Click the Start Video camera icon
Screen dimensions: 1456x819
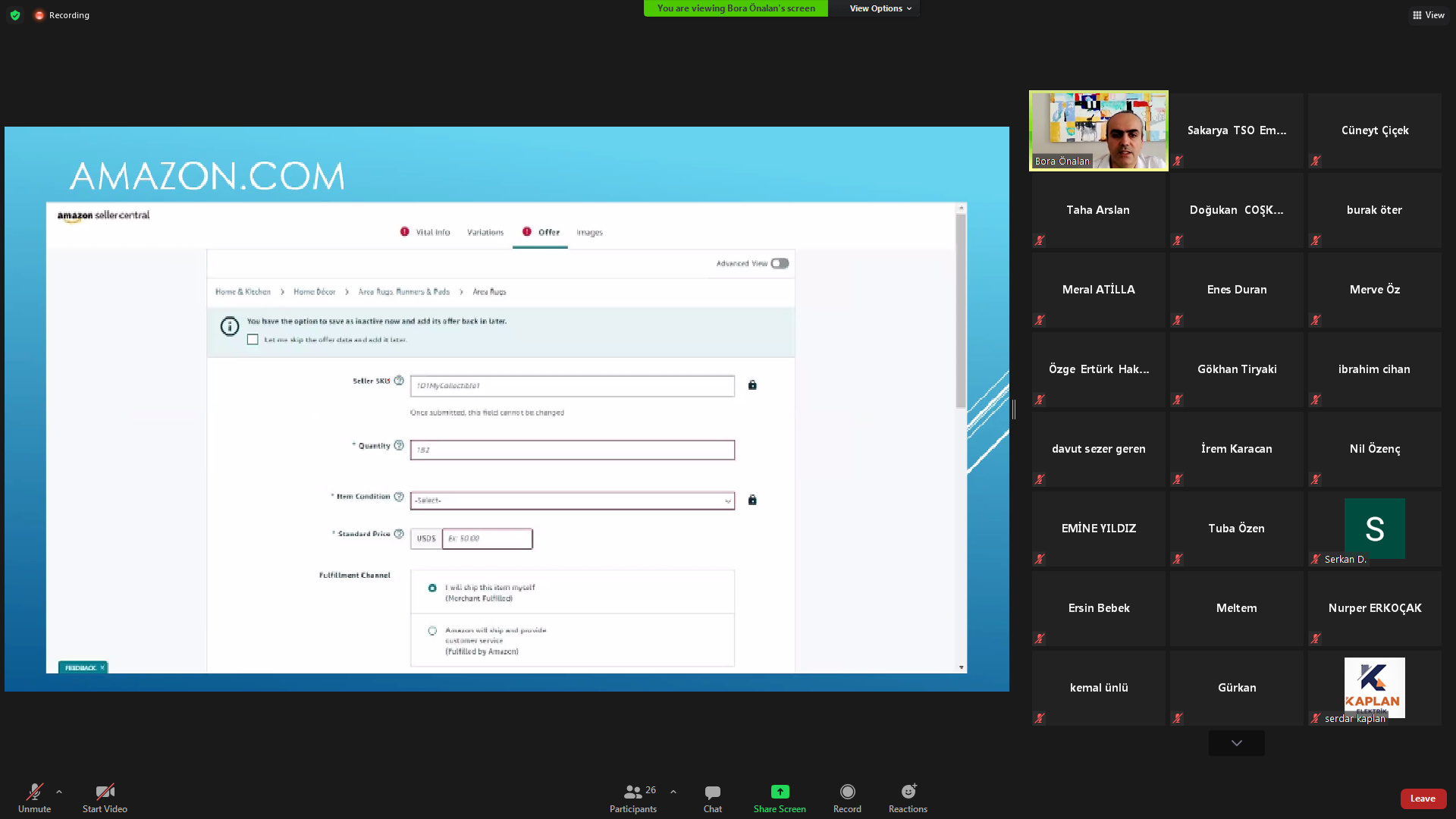coord(105,792)
